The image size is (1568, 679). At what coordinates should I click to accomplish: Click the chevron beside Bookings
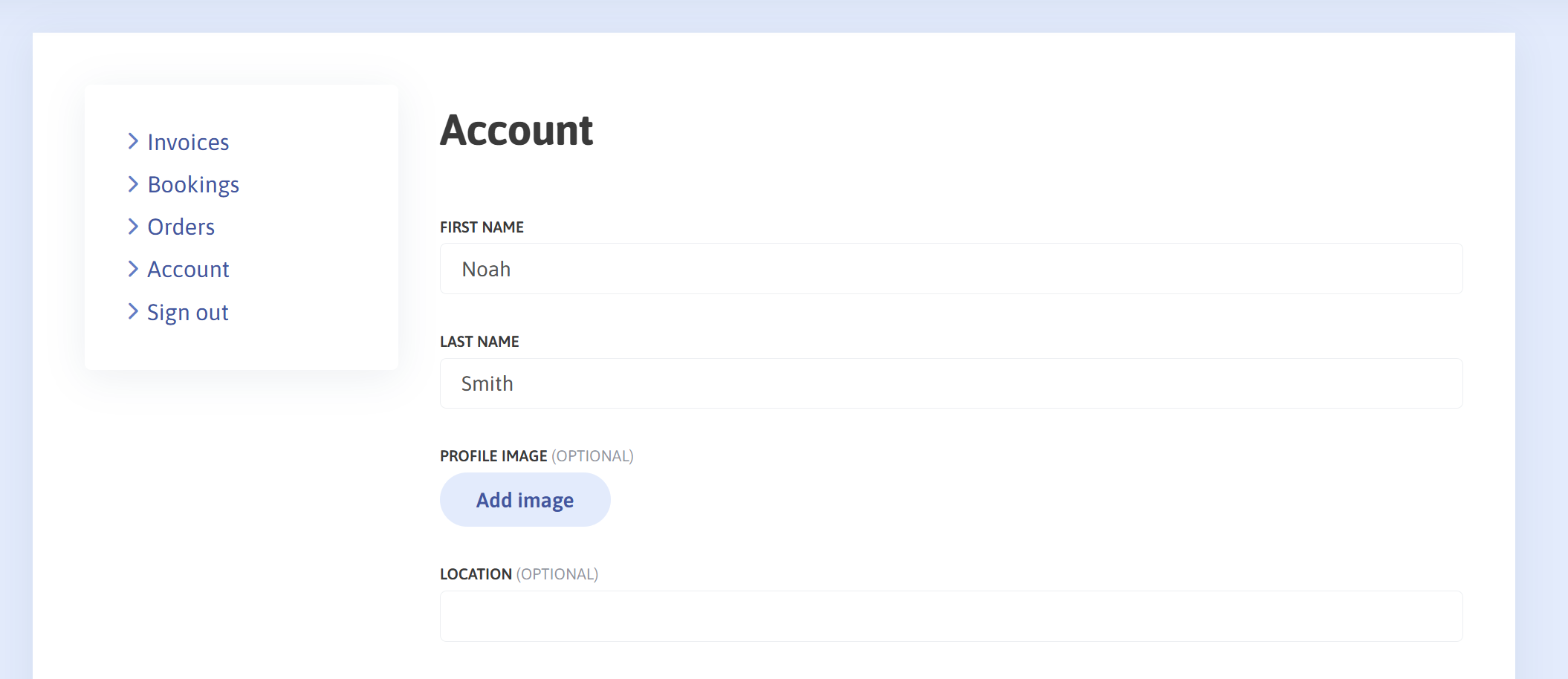pos(133,183)
